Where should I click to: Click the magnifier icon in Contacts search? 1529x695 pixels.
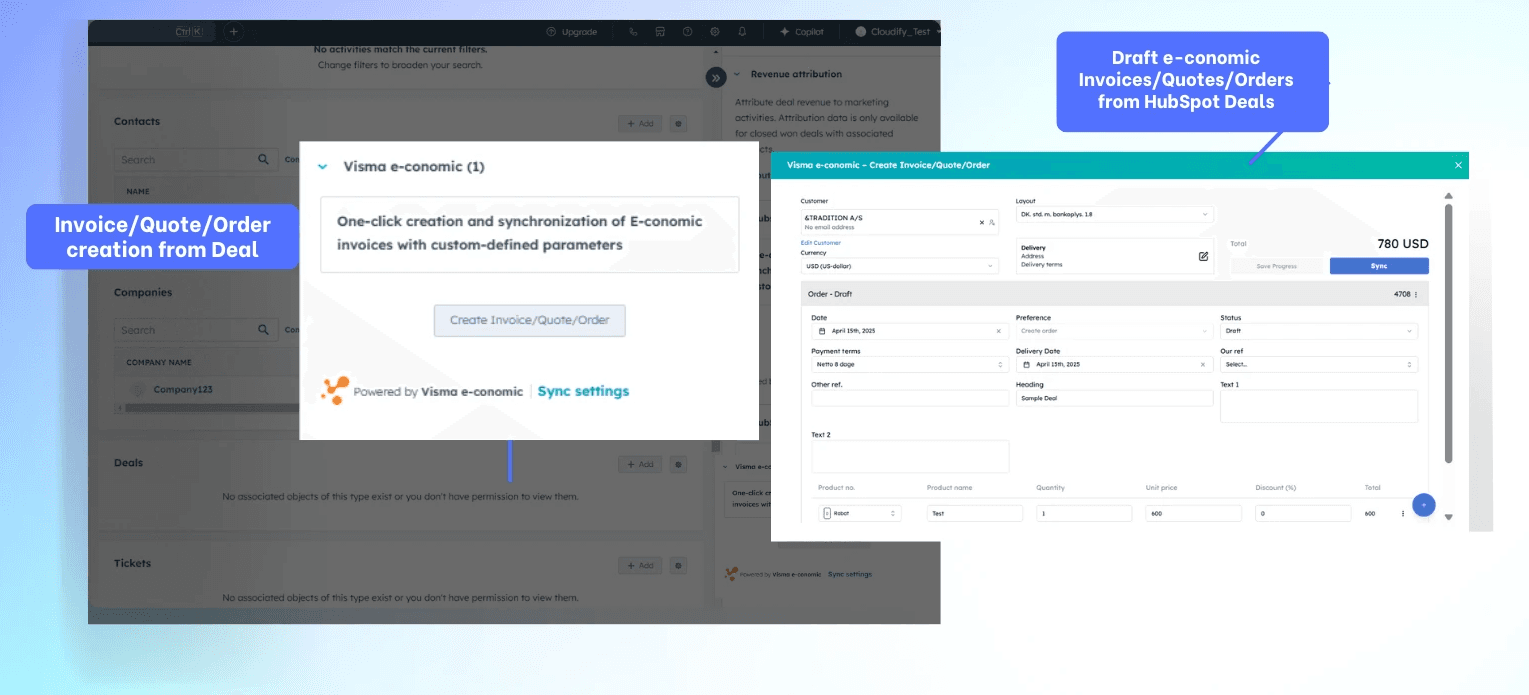click(x=264, y=159)
